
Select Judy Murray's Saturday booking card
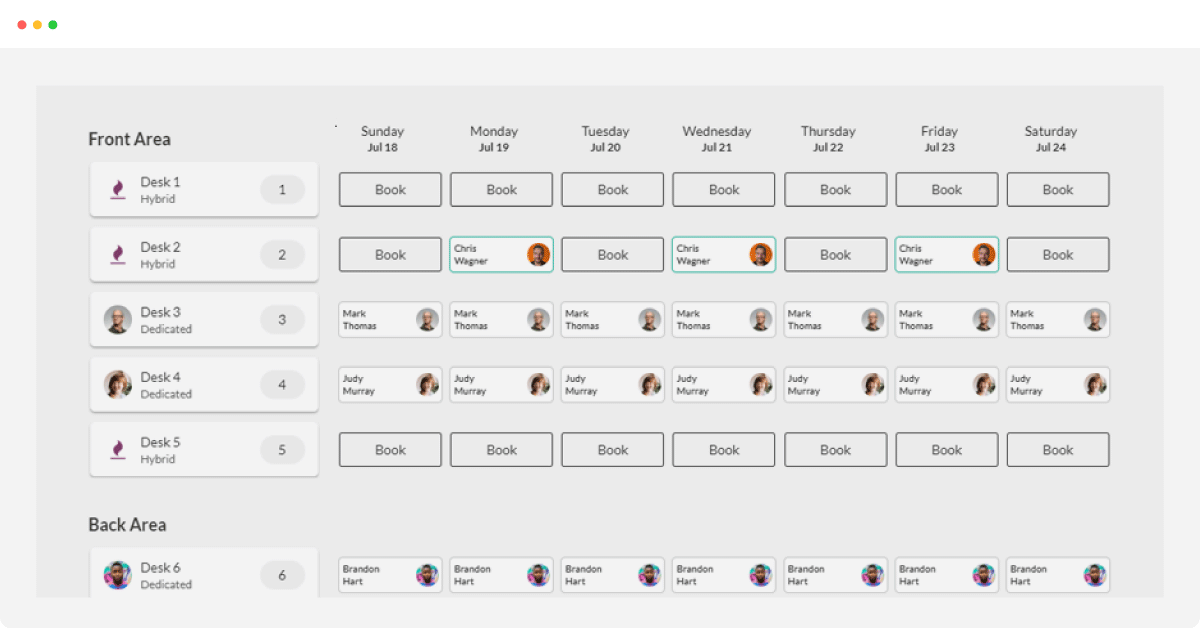click(x=1045, y=385)
